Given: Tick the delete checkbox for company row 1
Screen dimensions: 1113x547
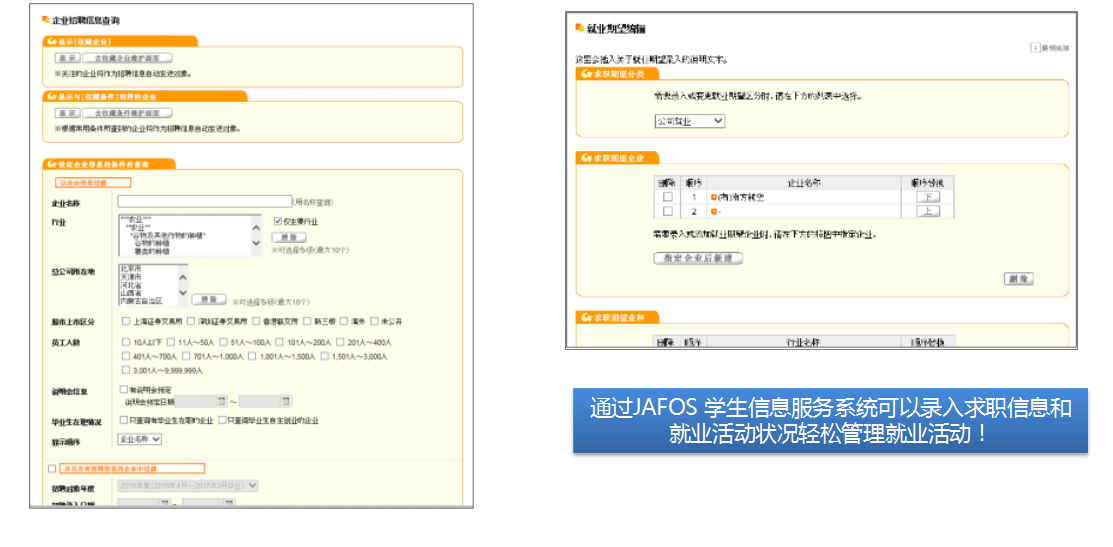Looking at the screenshot, I should [667, 197].
